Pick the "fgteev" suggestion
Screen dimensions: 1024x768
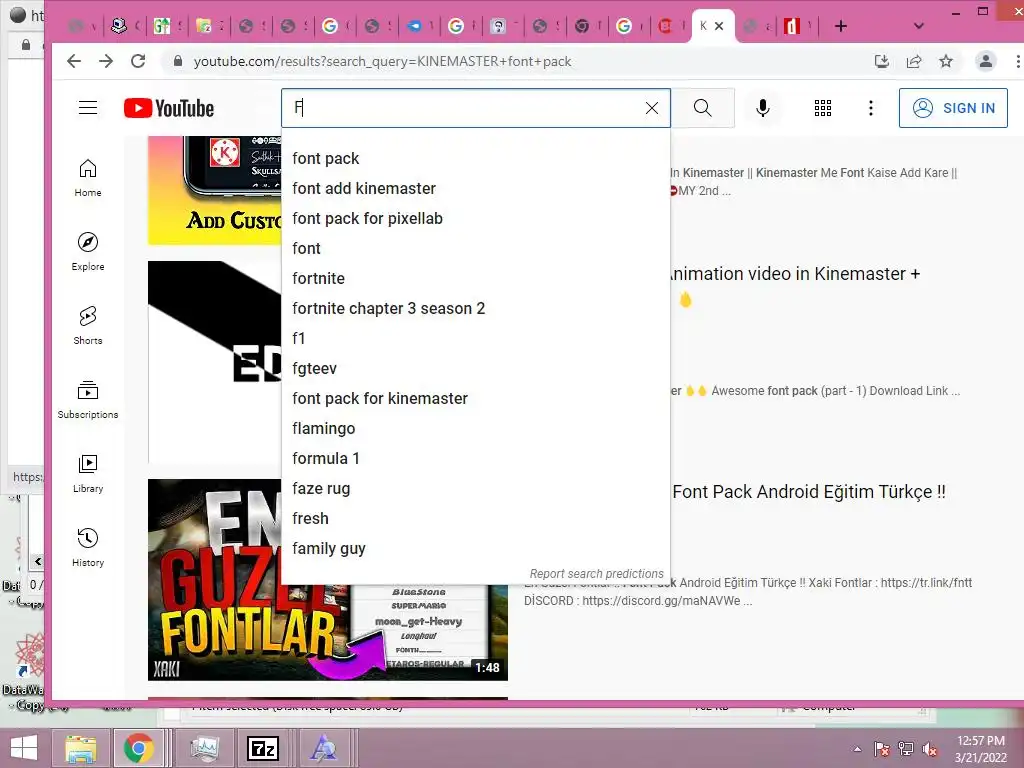click(x=475, y=369)
